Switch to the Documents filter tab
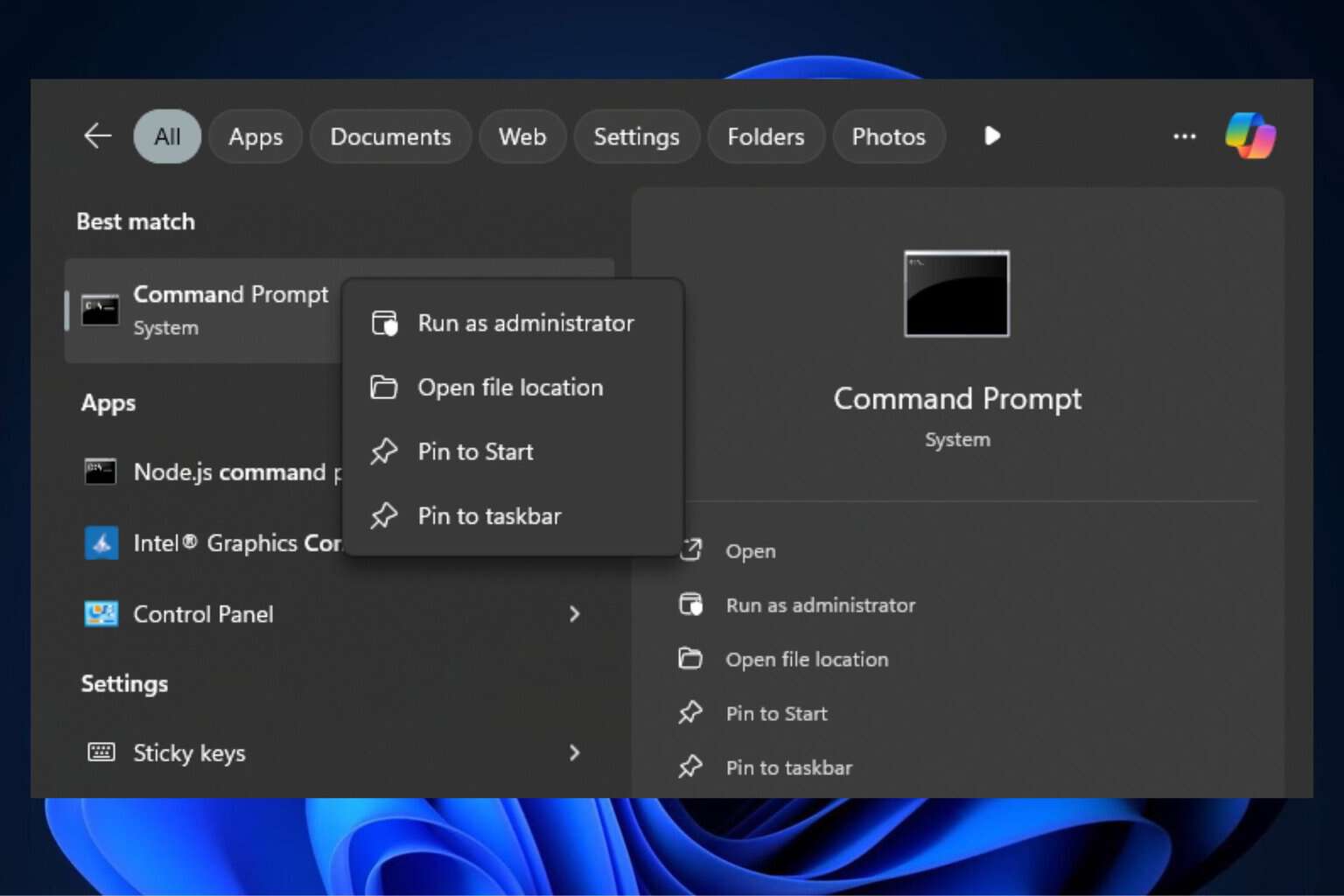Screen dimensions: 1344x896 [390, 136]
